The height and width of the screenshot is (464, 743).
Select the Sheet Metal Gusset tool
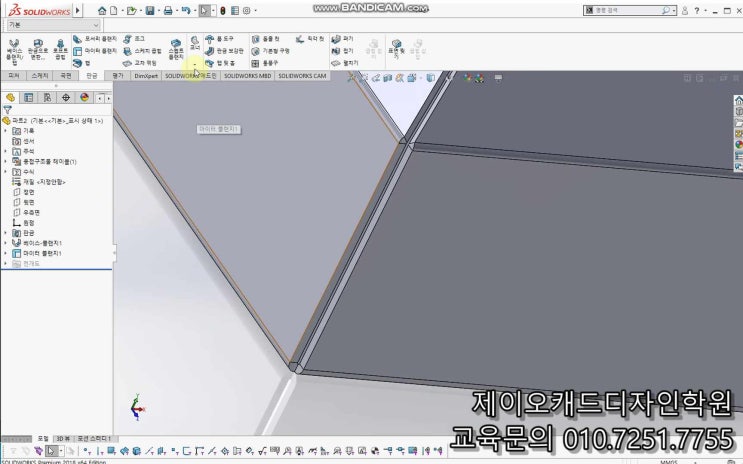pos(225,51)
